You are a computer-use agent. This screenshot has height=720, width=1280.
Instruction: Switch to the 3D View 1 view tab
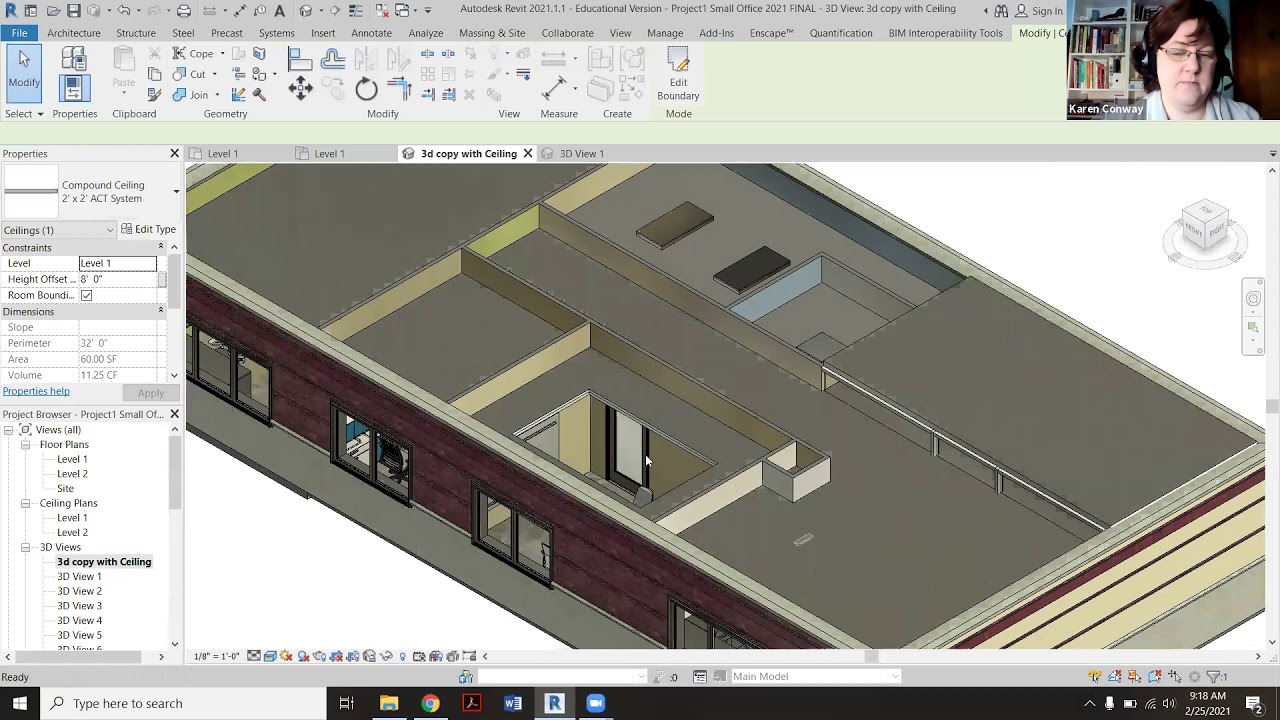pos(581,154)
